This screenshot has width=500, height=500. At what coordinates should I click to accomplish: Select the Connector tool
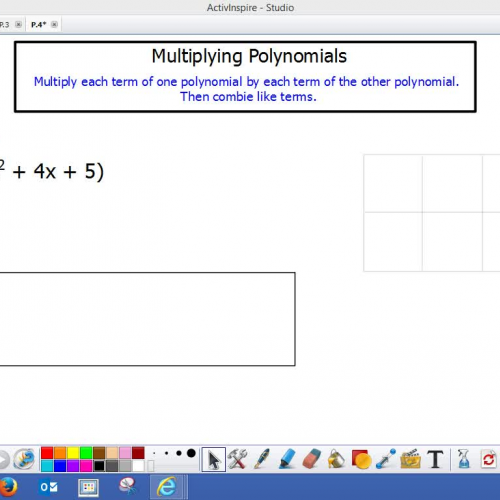[386, 459]
